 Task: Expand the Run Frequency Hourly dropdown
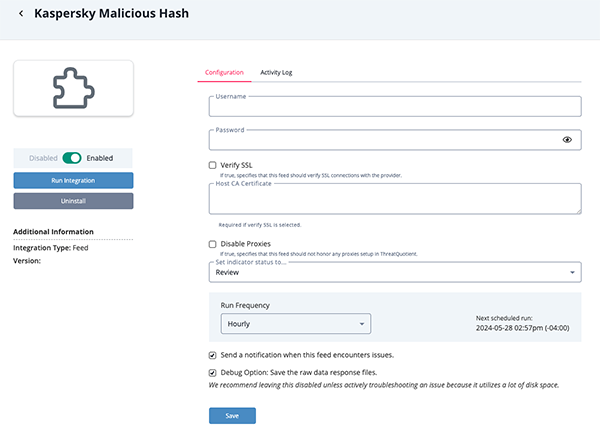295,324
